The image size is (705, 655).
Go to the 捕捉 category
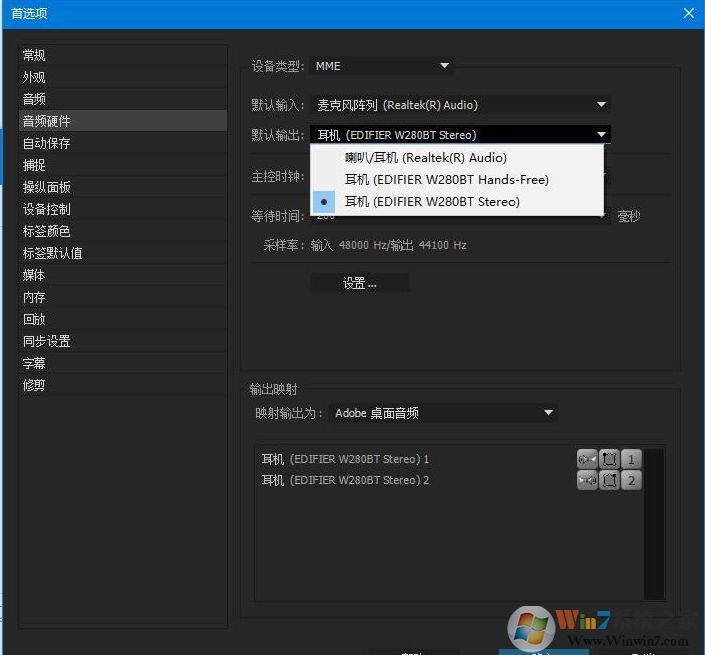(x=123, y=165)
